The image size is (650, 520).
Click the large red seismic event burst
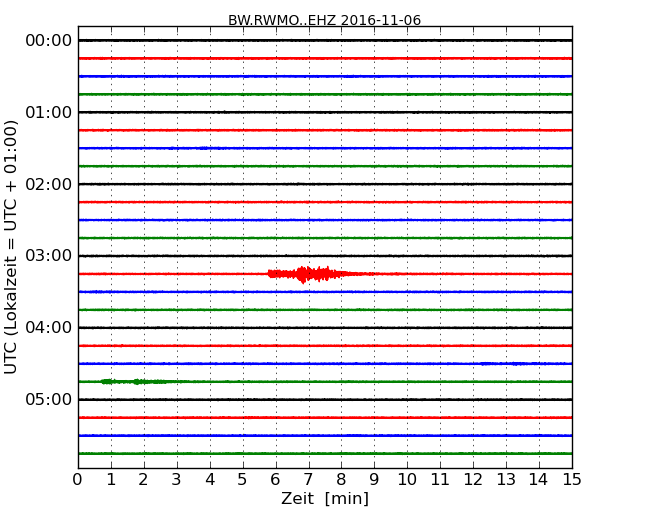[x=309, y=274]
